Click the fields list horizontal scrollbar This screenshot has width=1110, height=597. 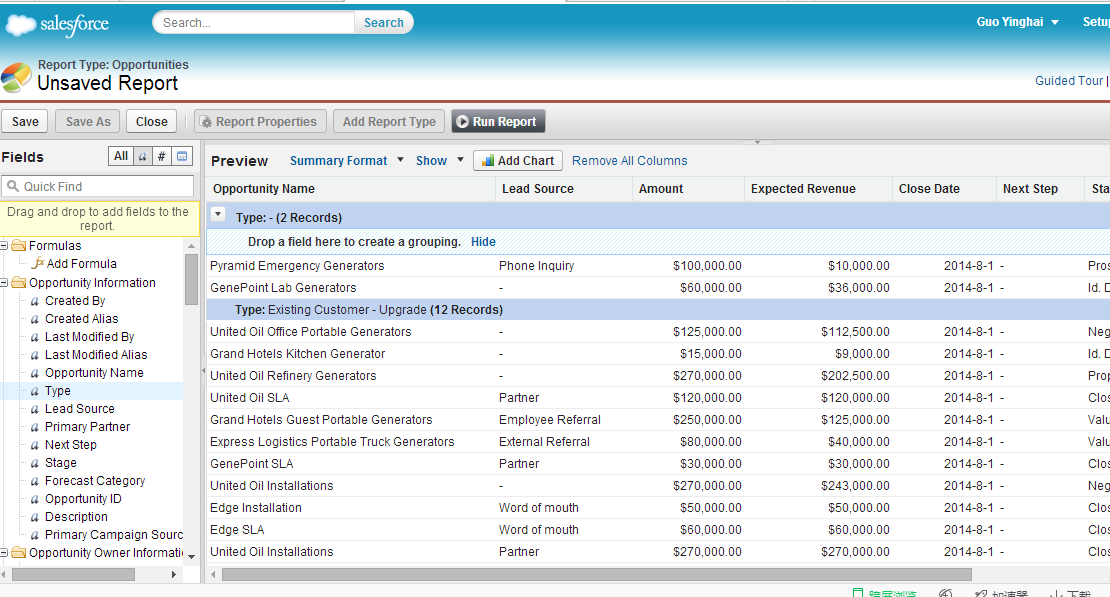[74, 574]
